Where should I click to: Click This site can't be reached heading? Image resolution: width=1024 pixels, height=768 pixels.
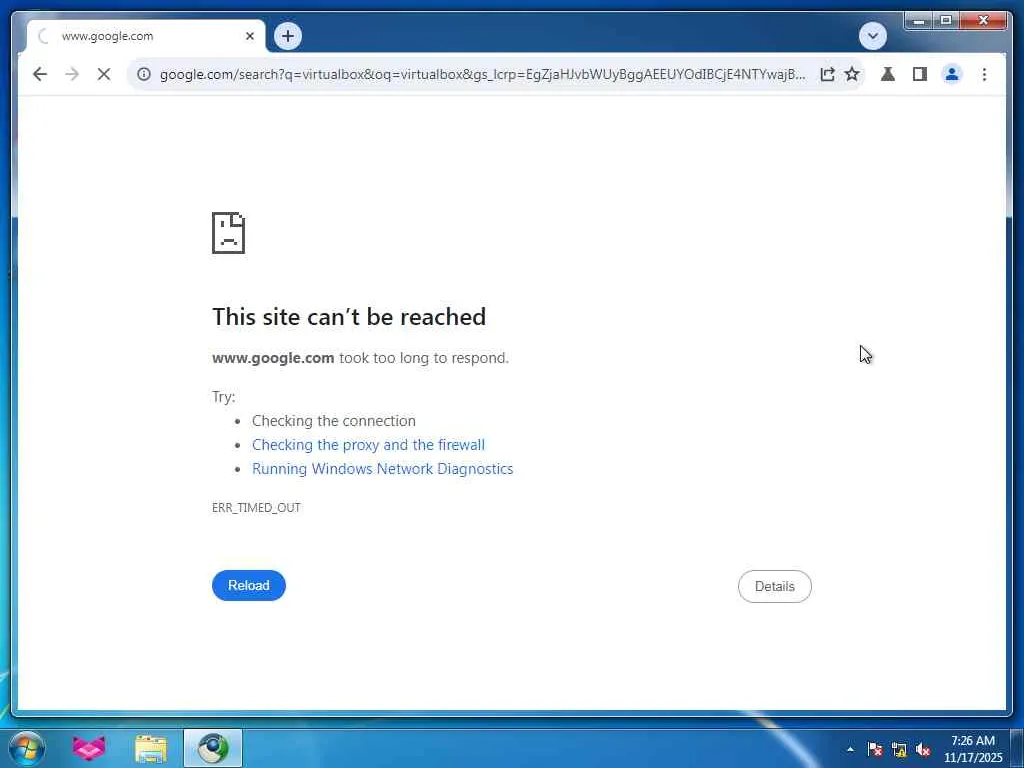(x=349, y=317)
